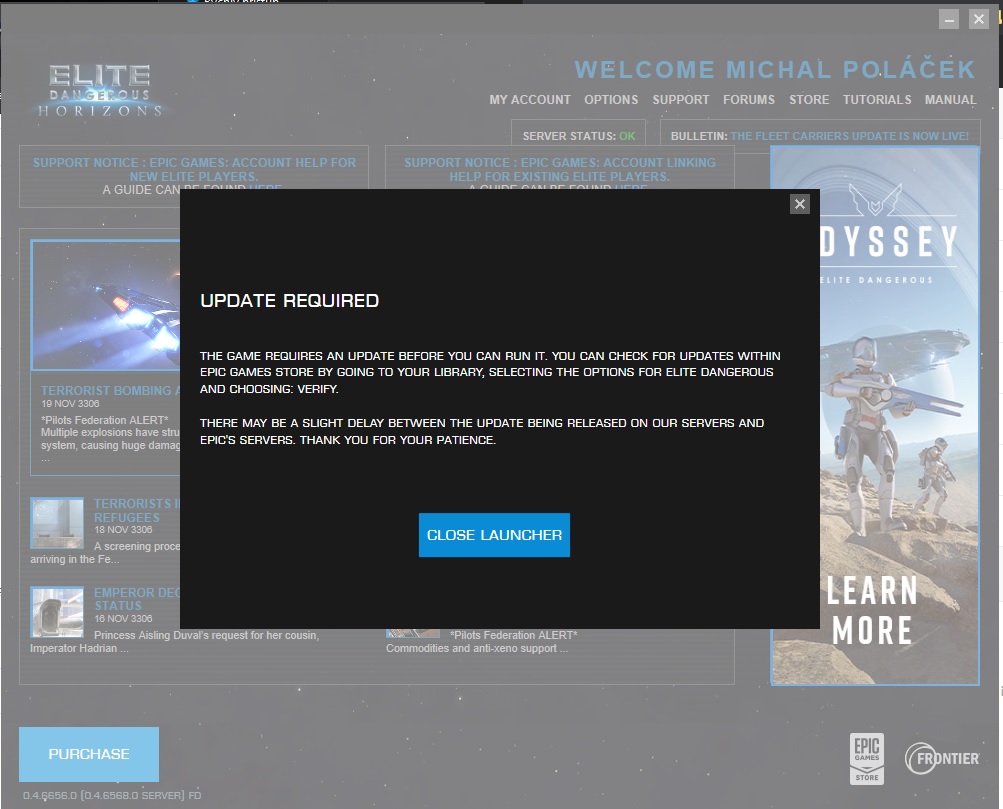The width and height of the screenshot is (1003, 809).
Task: Open the Fleet Carriers update bulletin link
Action: (849, 136)
